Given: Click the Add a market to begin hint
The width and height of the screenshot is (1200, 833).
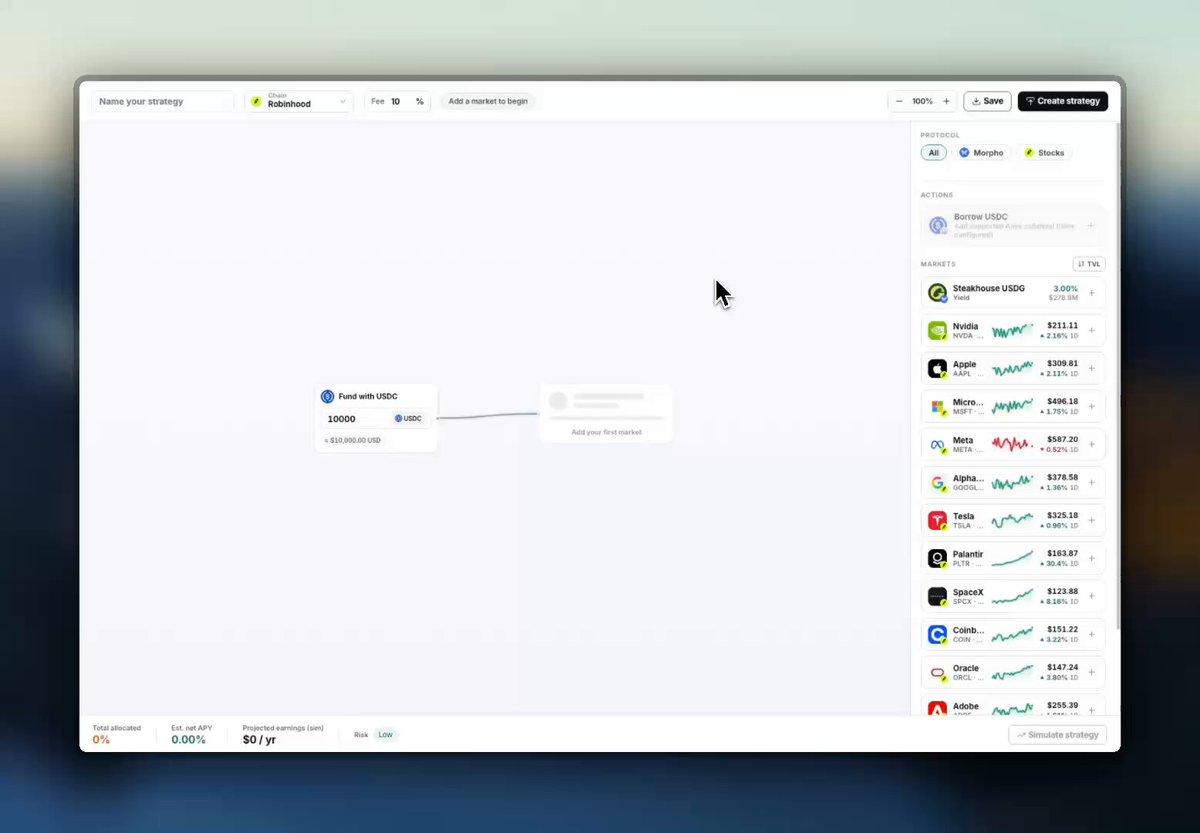Looking at the screenshot, I should coord(488,101).
